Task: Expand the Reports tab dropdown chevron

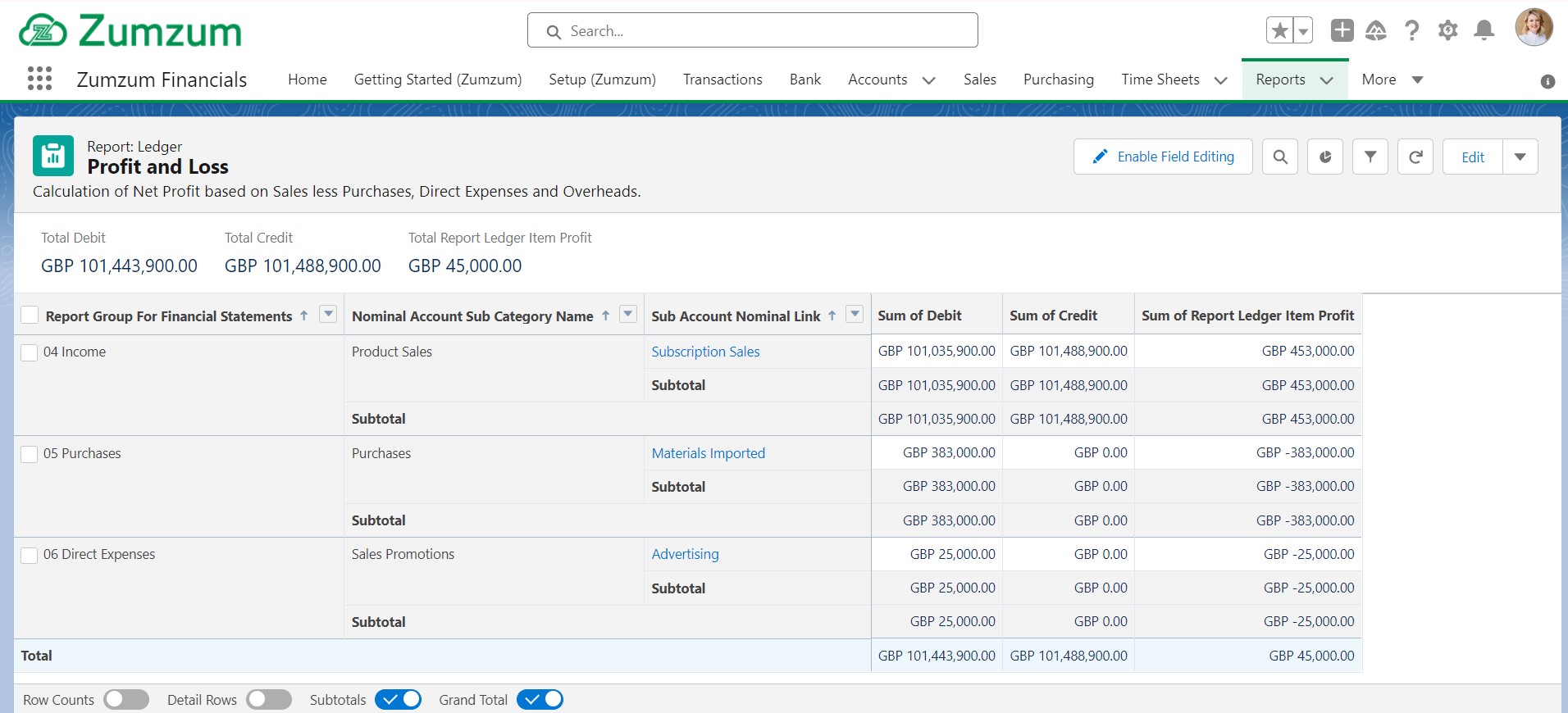Action: pyautogui.click(x=1327, y=80)
